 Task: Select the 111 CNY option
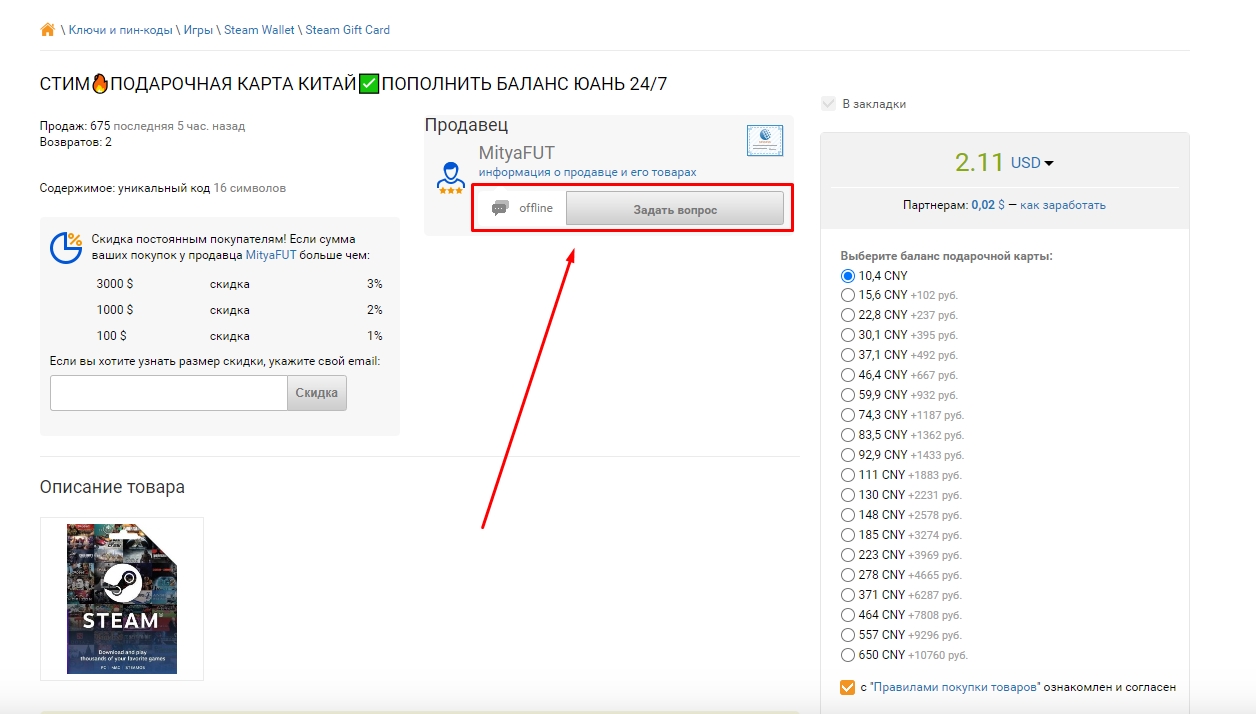(848, 475)
